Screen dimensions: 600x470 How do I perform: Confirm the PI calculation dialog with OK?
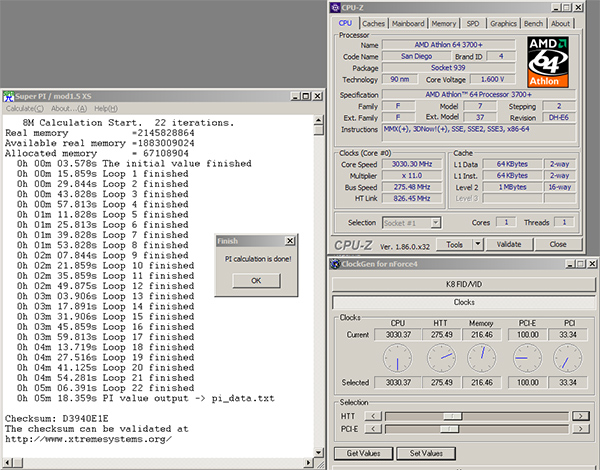tap(256, 281)
